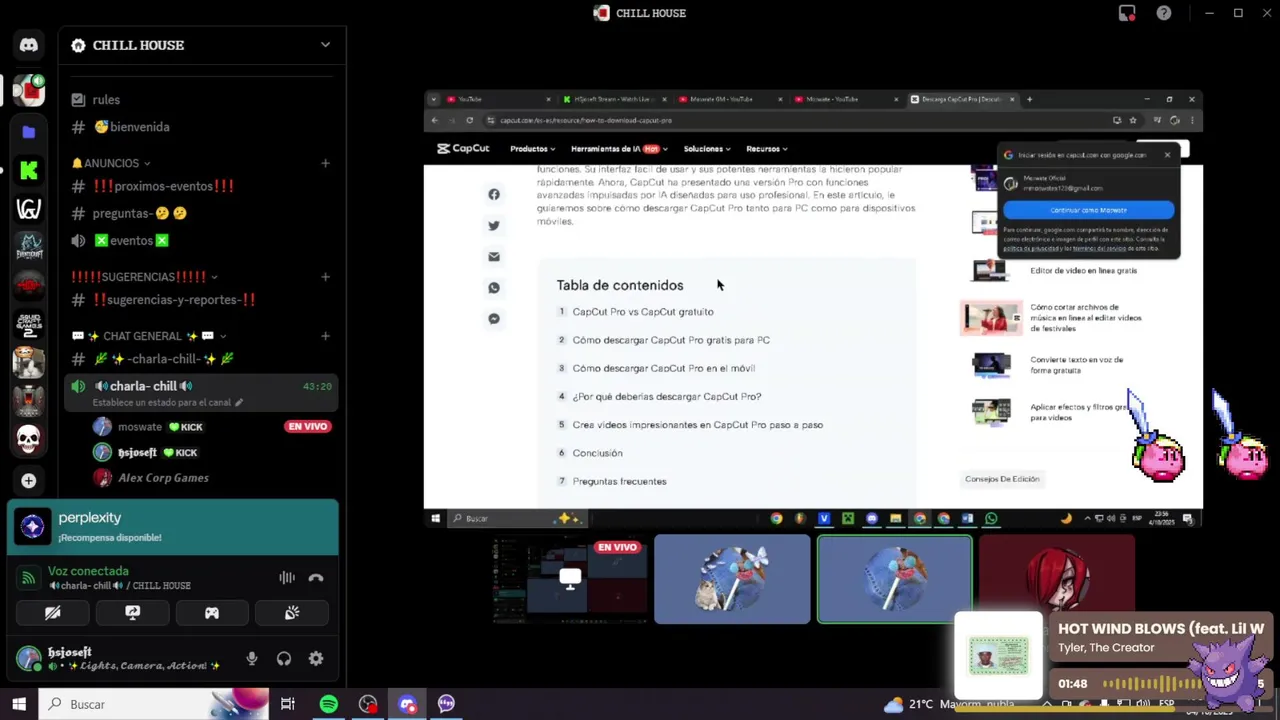Click WhatsApp share icon in streamed CapCut page
Screen dimensions: 1280x720
coord(494,288)
